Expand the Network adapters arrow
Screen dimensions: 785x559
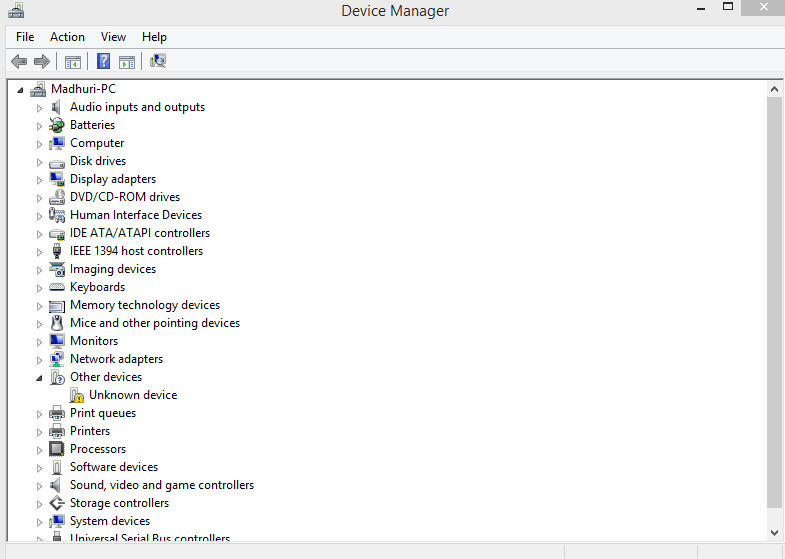pyautogui.click(x=39, y=360)
